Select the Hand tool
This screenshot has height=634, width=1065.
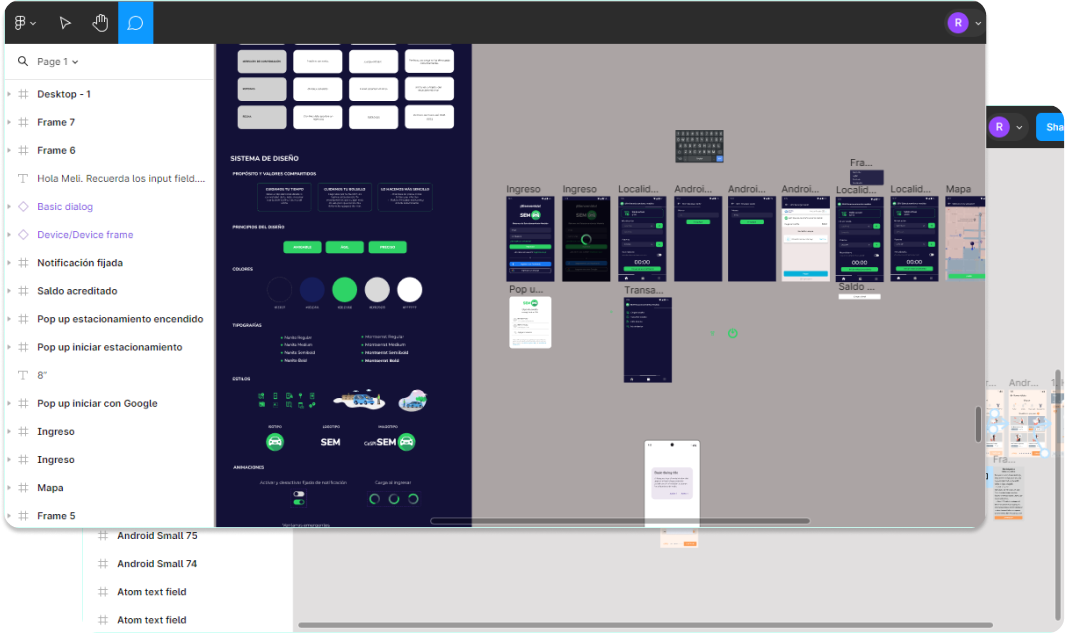click(x=101, y=23)
